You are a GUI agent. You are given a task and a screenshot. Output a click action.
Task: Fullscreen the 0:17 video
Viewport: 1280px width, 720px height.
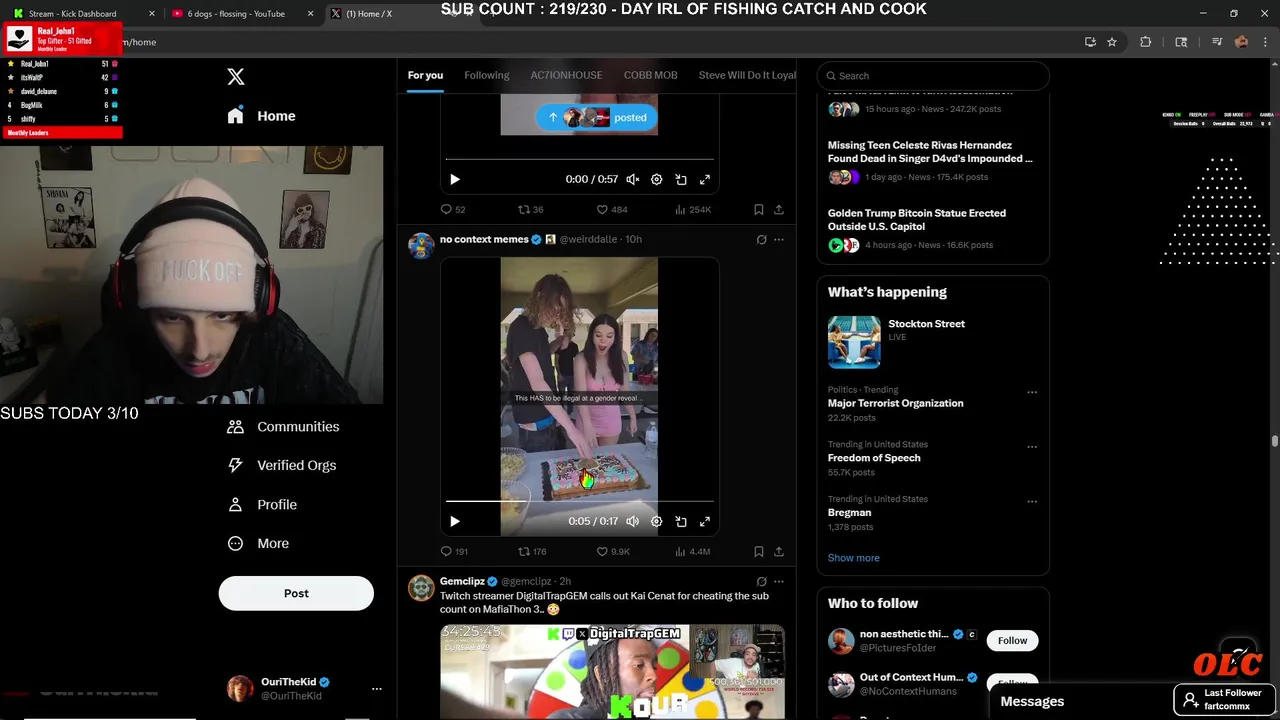[705, 522]
